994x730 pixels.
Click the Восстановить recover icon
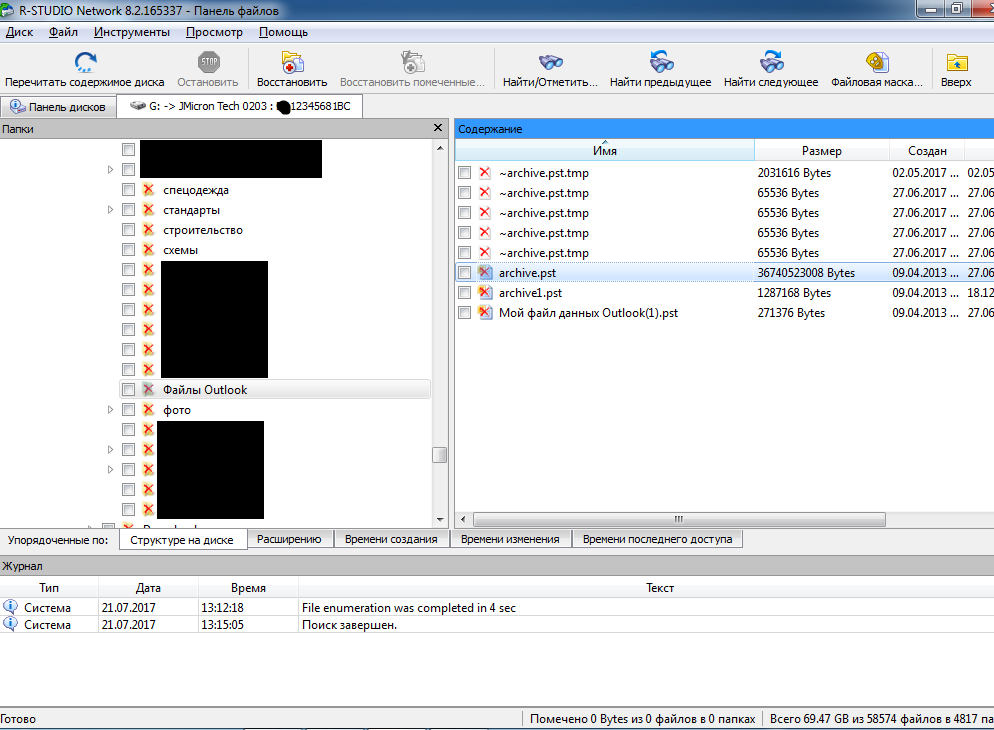click(x=292, y=62)
